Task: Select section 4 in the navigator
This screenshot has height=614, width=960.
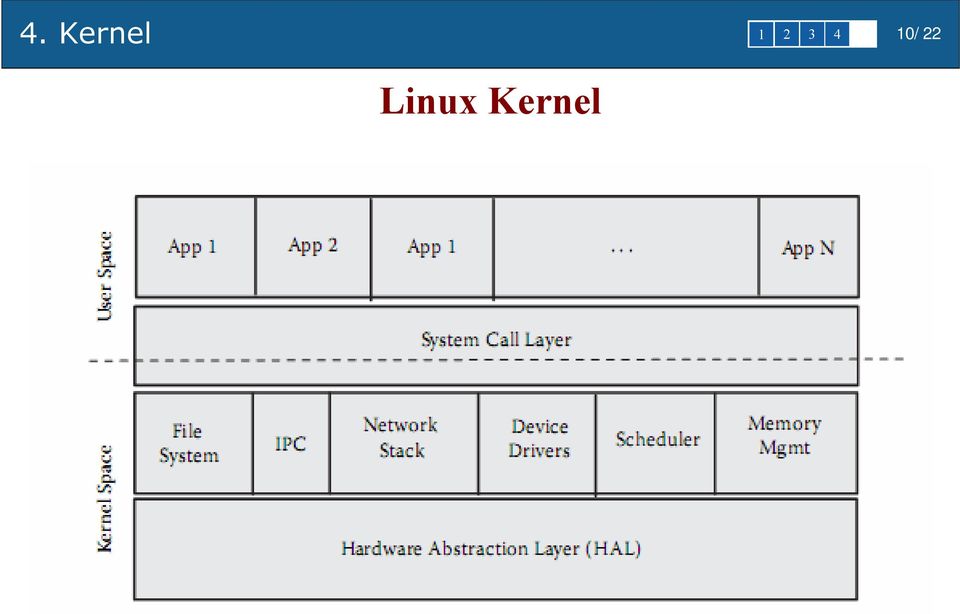Action: click(x=837, y=34)
